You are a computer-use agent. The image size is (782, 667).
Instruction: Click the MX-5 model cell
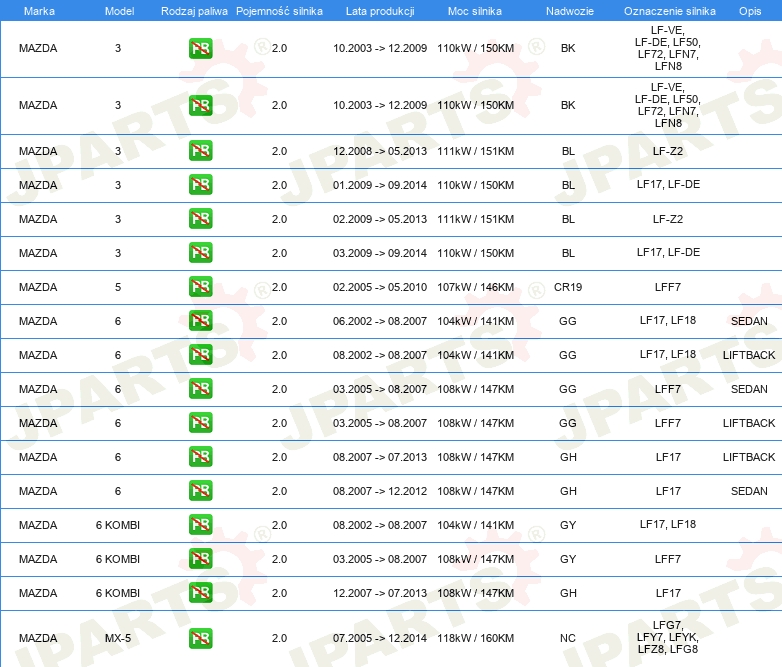[x=117, y=638]
